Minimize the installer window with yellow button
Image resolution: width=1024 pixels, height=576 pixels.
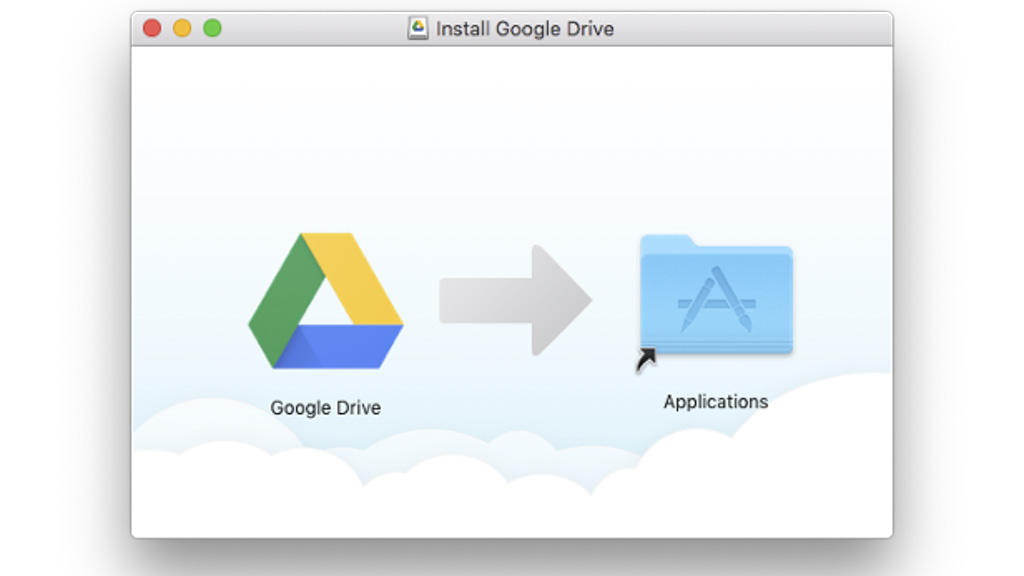pyautogui.click(x=182, y=28)
